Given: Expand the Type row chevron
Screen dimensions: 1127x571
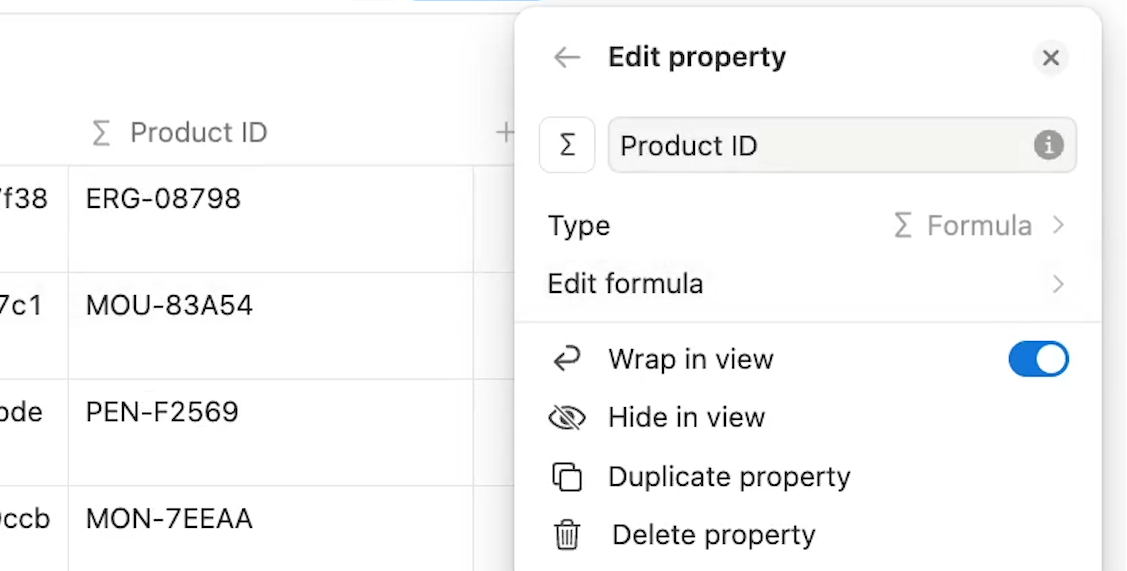Looking at the screenshot, I should click(x=1057, y=226).
